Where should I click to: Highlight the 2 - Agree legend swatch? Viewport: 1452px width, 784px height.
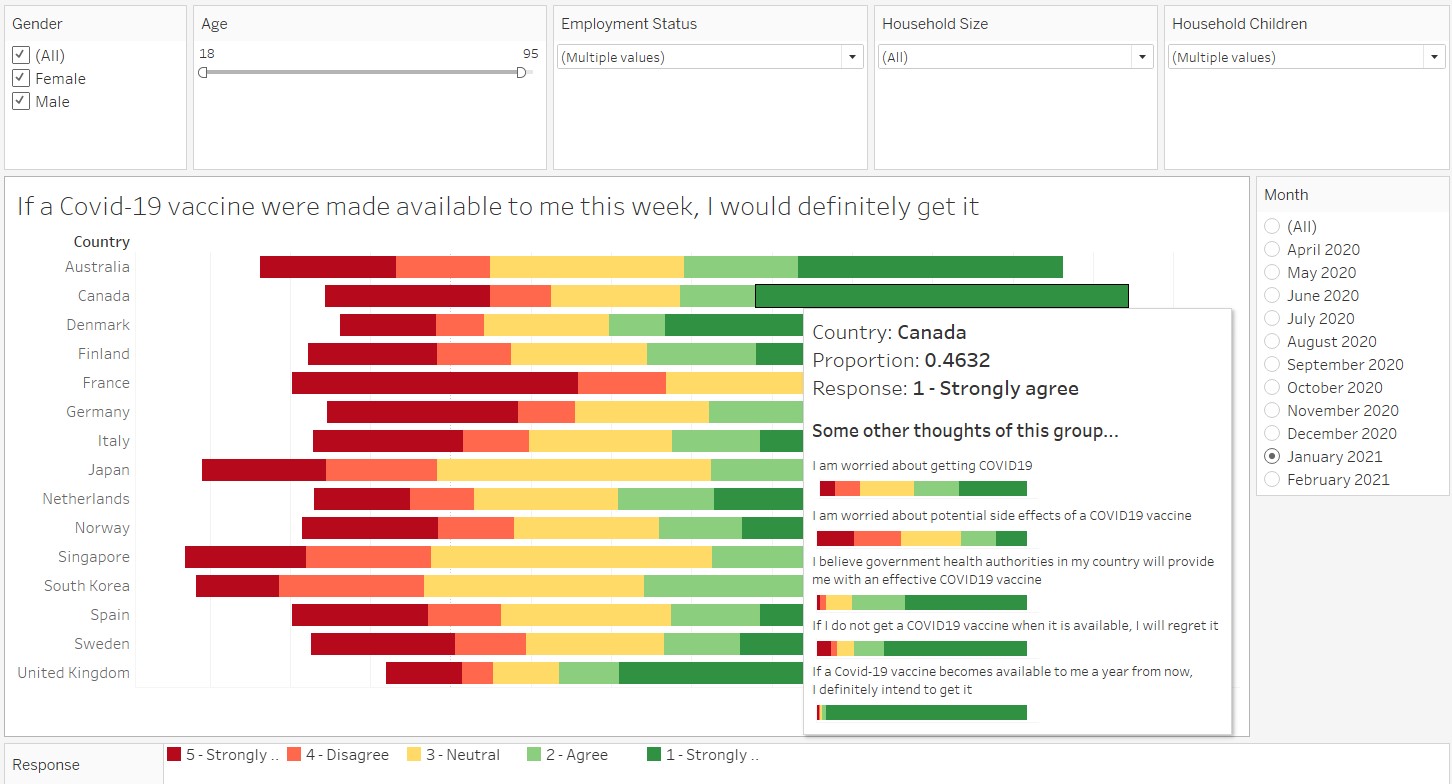[534, 755]
